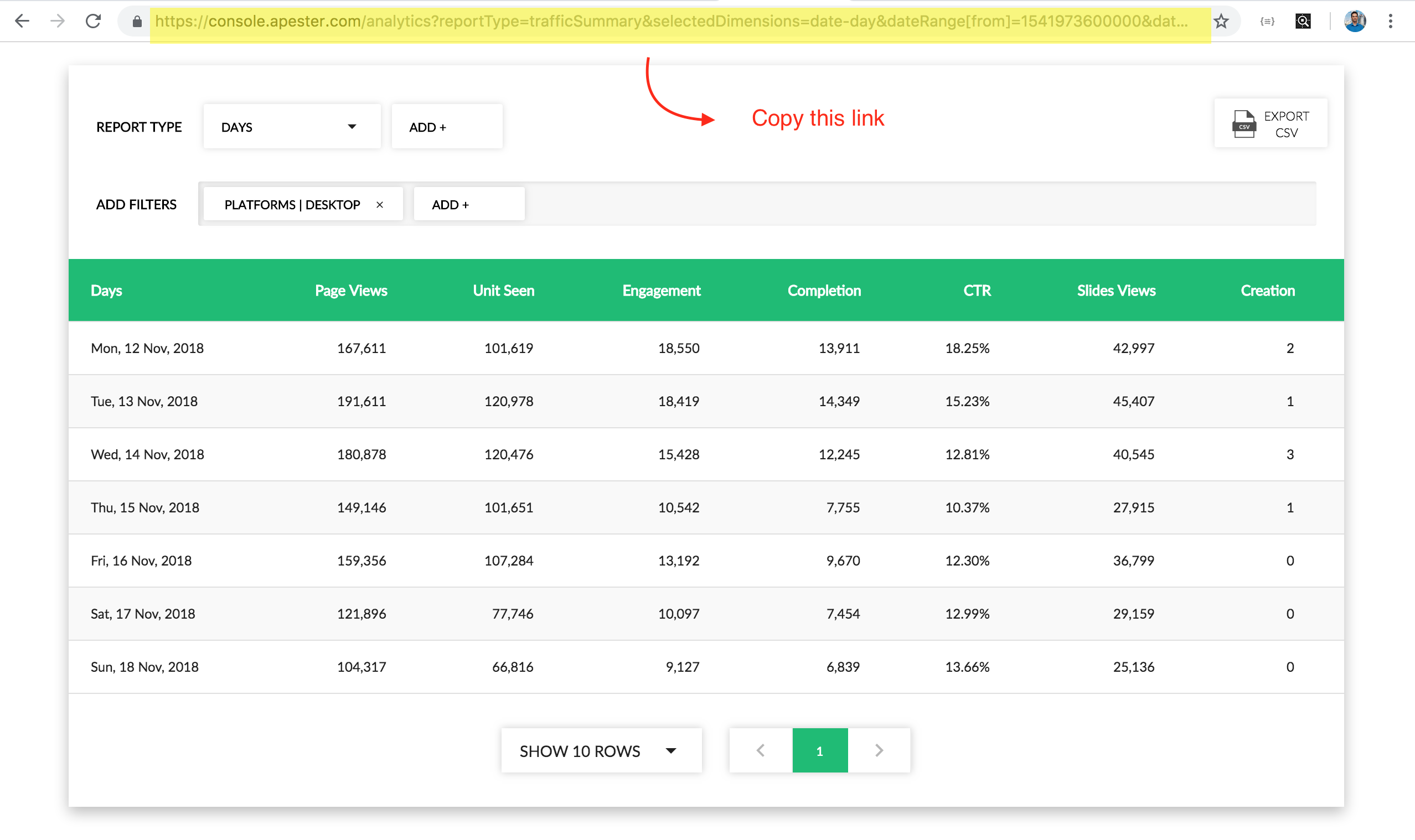
Task: Click the ADD FILTERS label
Action: (136, 204)
